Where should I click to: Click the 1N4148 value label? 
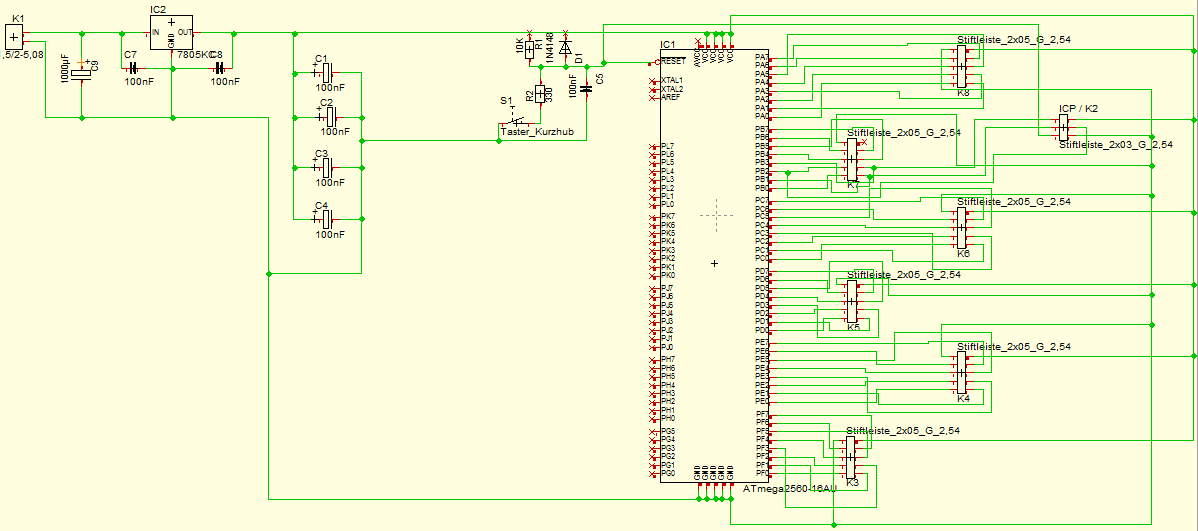click(552, 48)
